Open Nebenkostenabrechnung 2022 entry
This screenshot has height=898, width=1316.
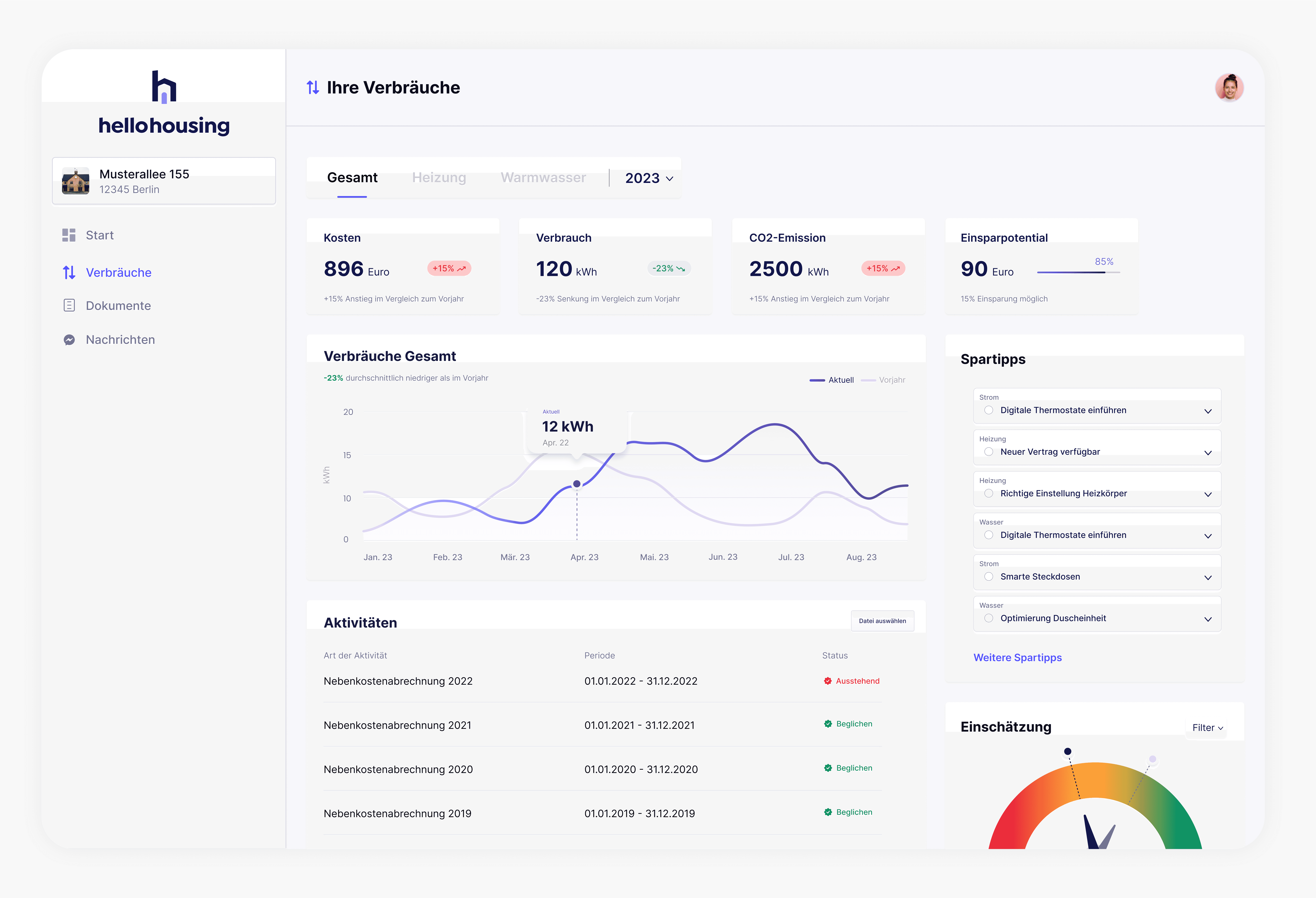[398, 681]
